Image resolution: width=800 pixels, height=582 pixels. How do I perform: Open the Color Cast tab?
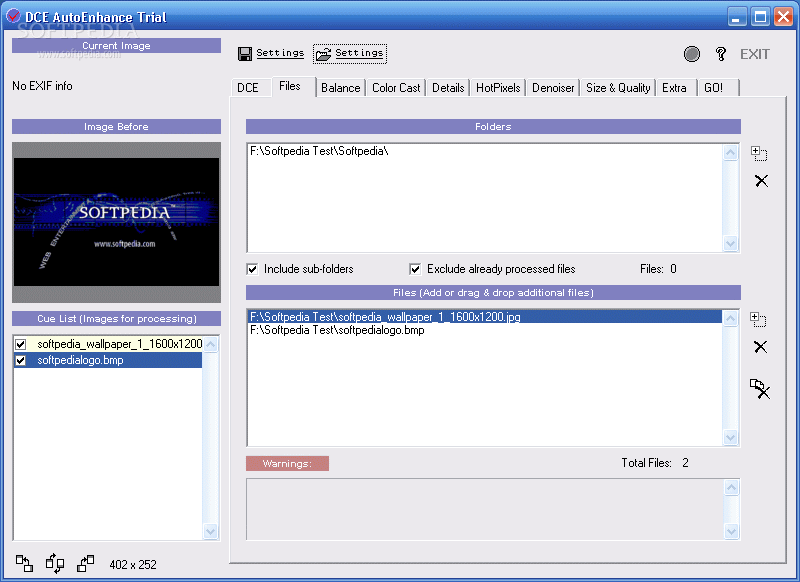(396, 88)
